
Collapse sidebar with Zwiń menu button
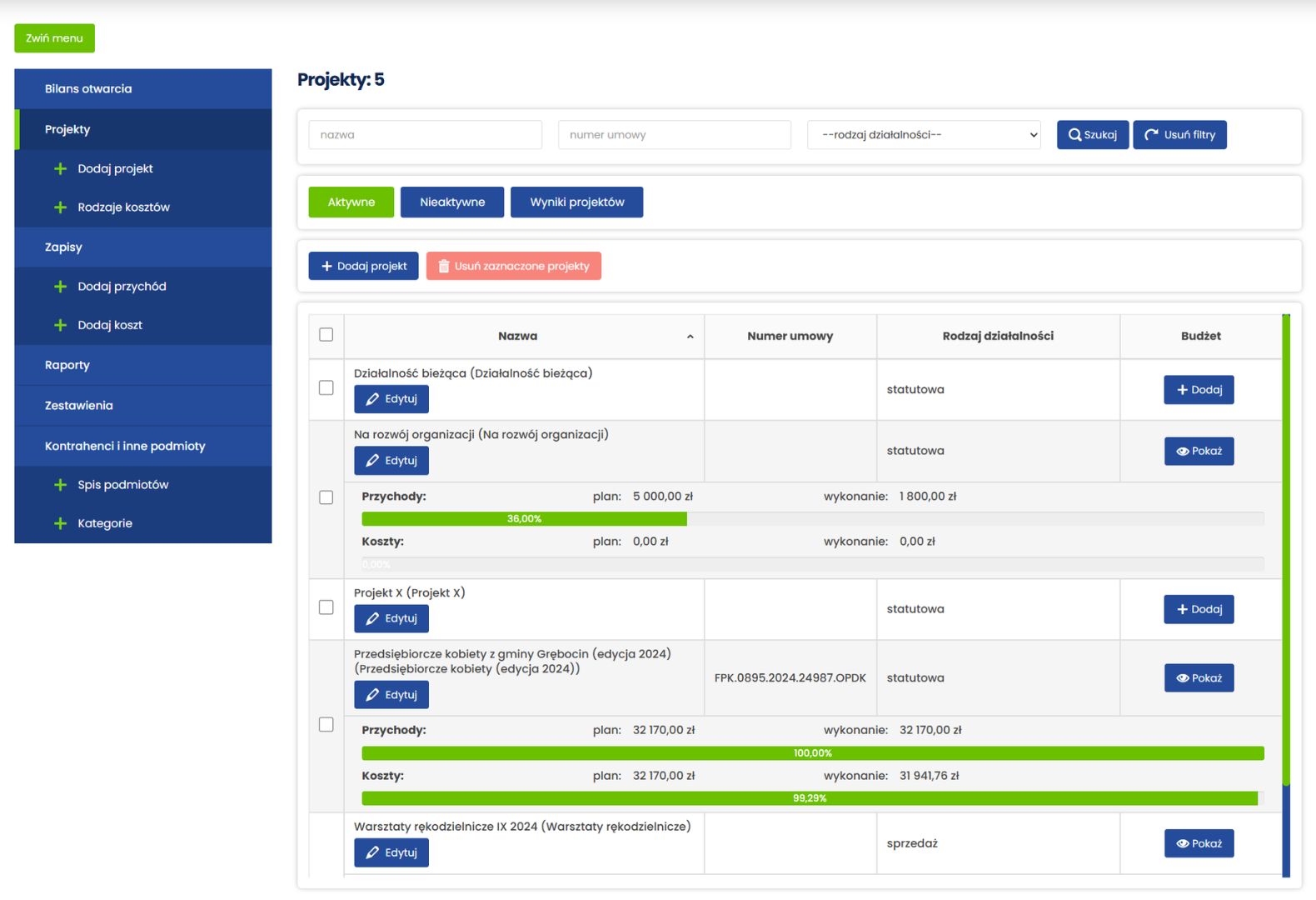pos(54,38)
